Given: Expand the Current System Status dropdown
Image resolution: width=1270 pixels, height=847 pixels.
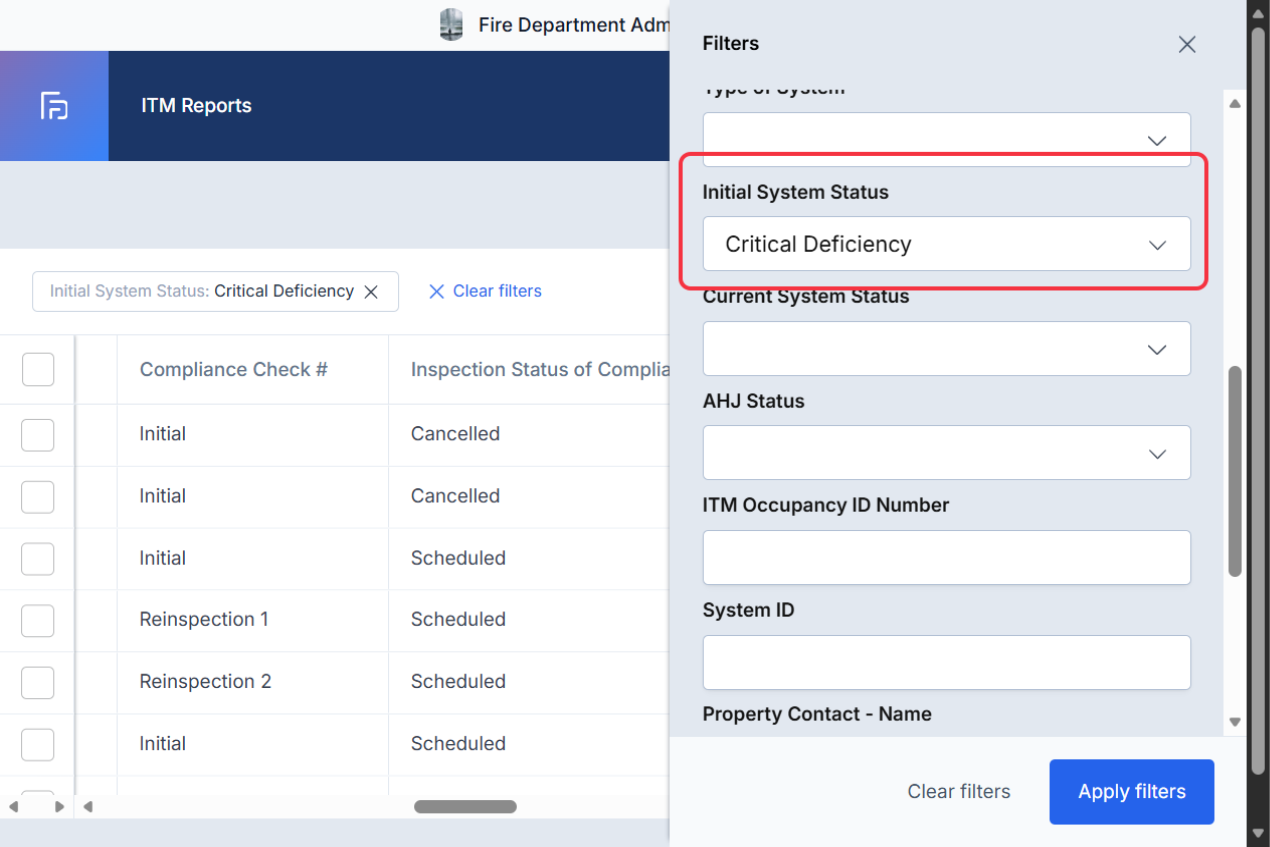Looking at the screenshot, I should (x=946, y=349).
